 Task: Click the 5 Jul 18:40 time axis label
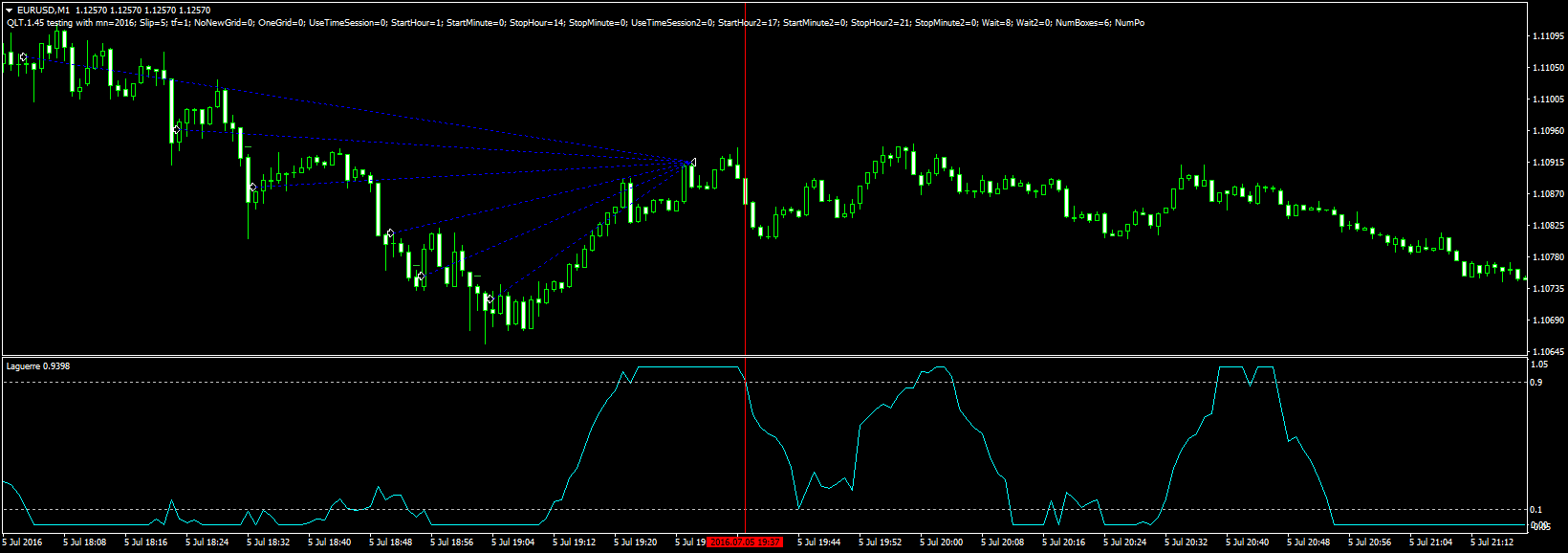click(329, 542)
